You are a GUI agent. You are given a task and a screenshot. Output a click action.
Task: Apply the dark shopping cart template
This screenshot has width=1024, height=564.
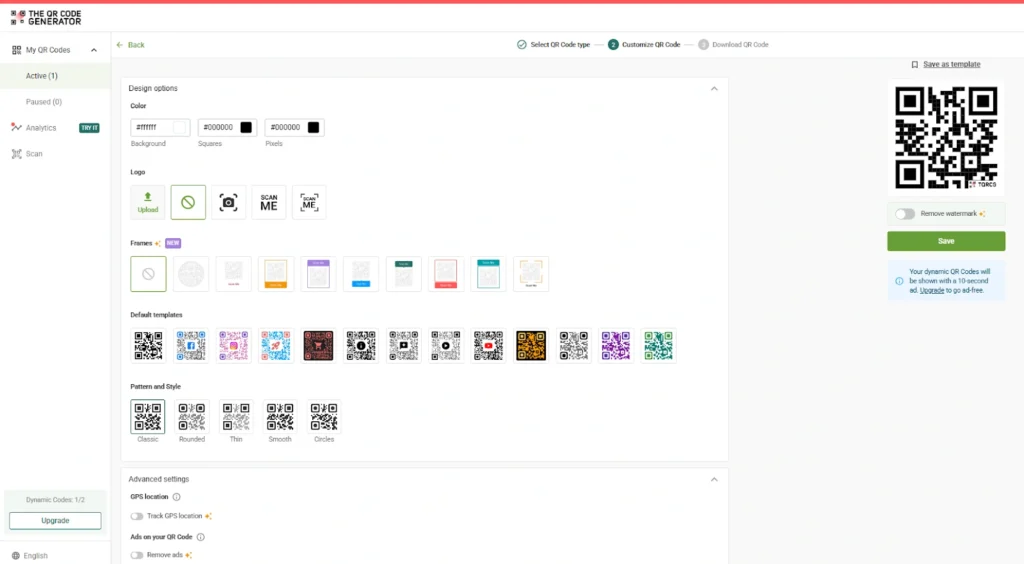[318, 345]
